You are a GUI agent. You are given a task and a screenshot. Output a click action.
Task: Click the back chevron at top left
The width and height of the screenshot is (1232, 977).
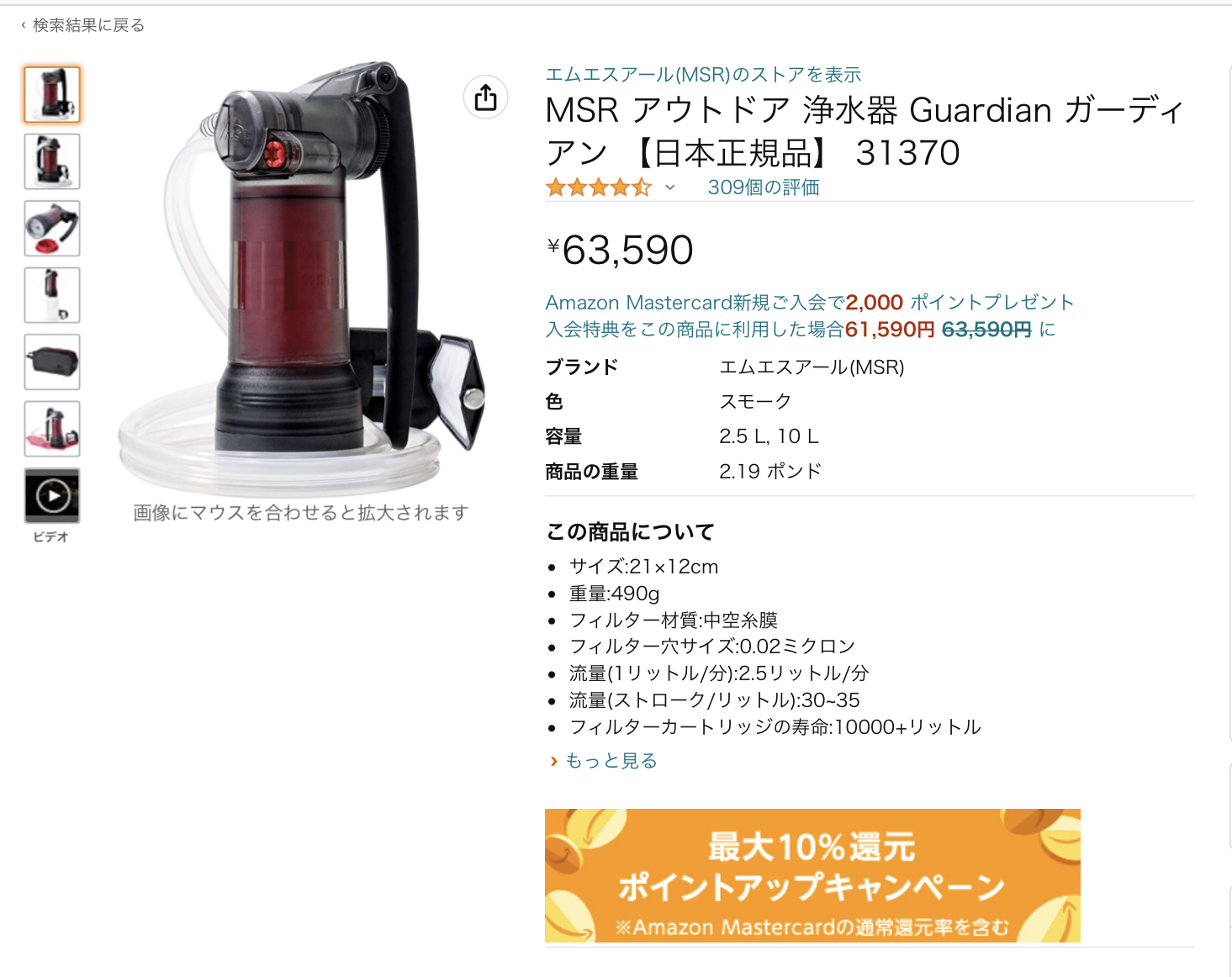coord(23,25)
